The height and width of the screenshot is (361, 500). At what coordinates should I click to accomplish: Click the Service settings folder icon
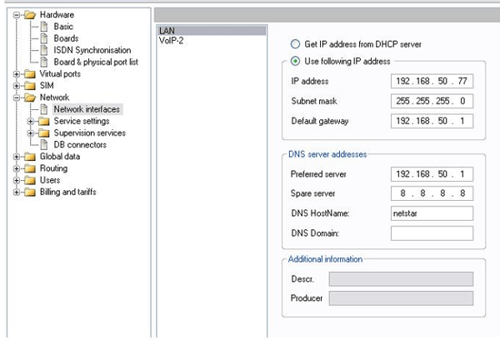(44, 121)
